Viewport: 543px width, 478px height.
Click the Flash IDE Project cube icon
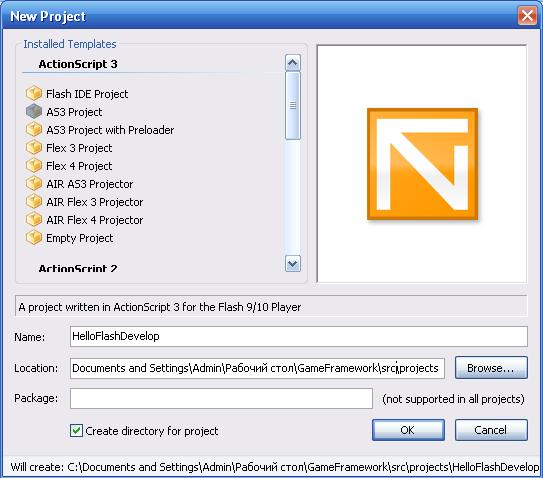[x=34, y=94]
